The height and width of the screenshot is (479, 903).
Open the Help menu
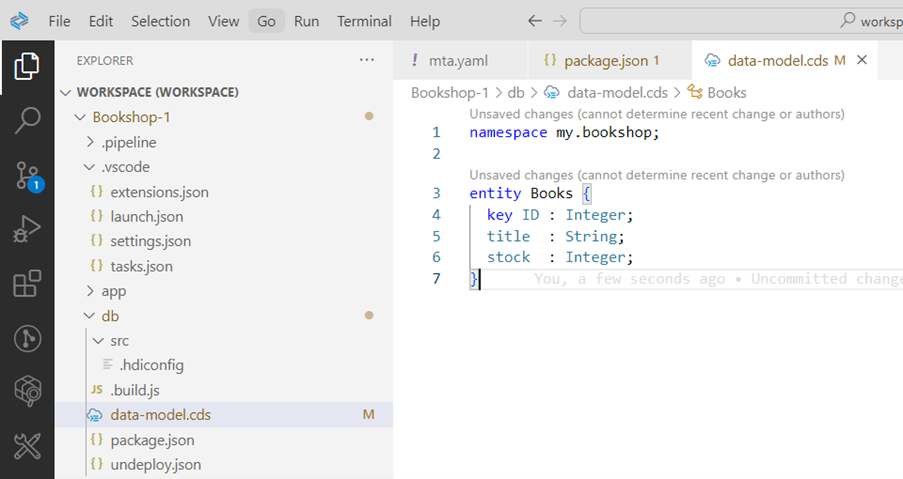pyautogui.click(x=425, y=21)
